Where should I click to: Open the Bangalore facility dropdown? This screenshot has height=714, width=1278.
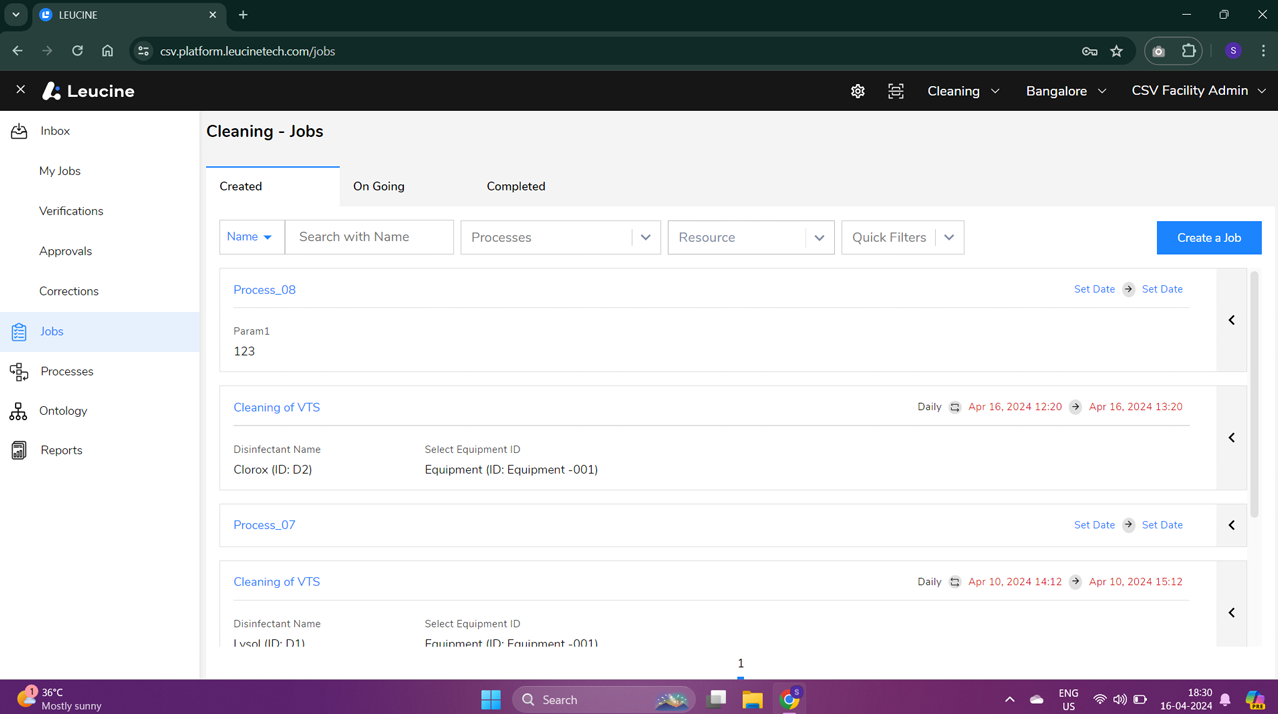[x=1066, y=91]
